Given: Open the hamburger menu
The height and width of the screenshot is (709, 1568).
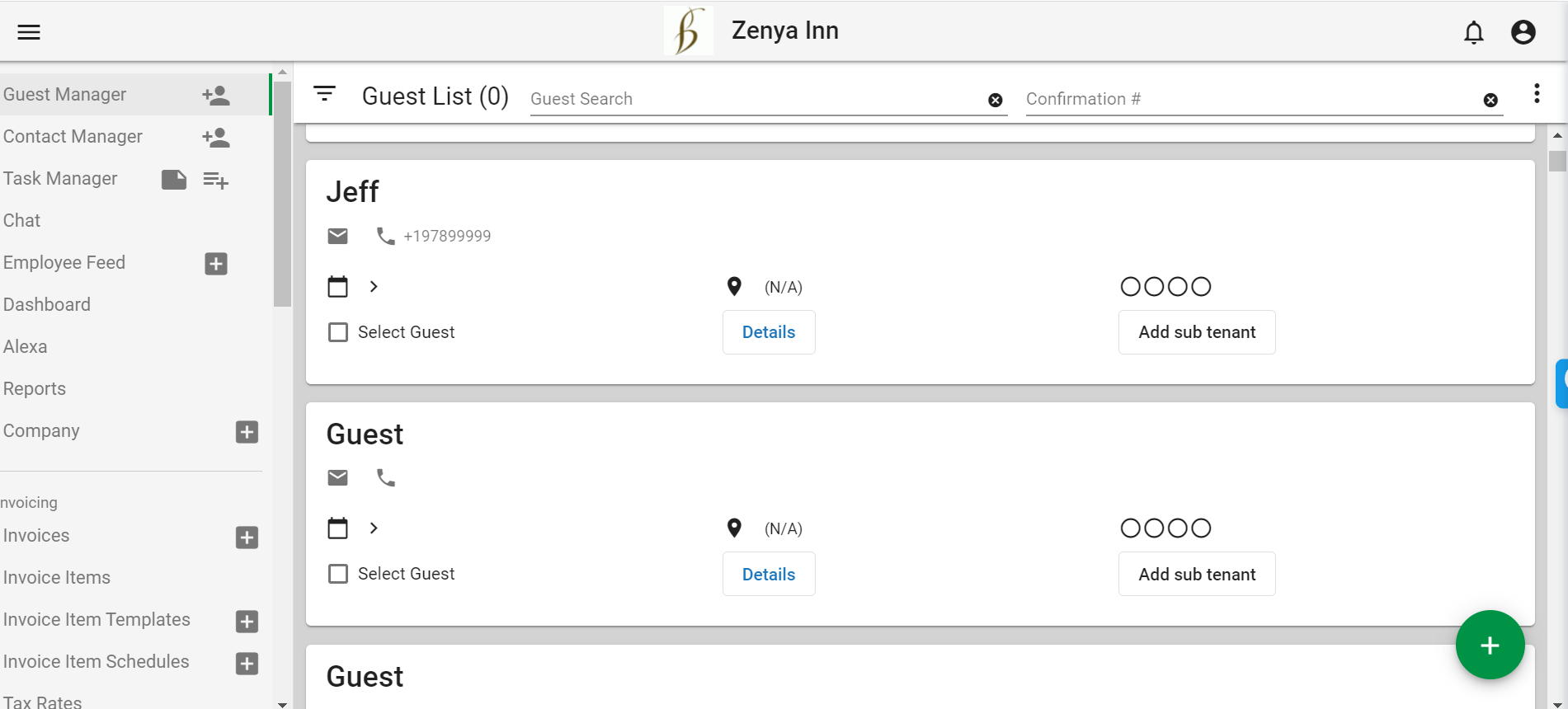Looking at the screenshot, I should click(x=29, y=31).
